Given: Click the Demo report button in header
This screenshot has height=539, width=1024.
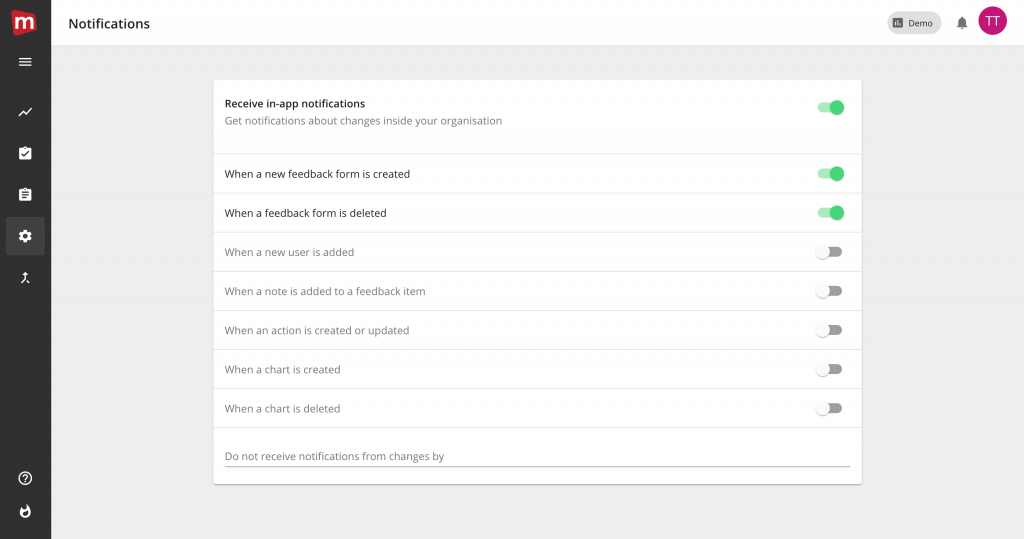Looking at the screenshot, I should click(913, 23).
